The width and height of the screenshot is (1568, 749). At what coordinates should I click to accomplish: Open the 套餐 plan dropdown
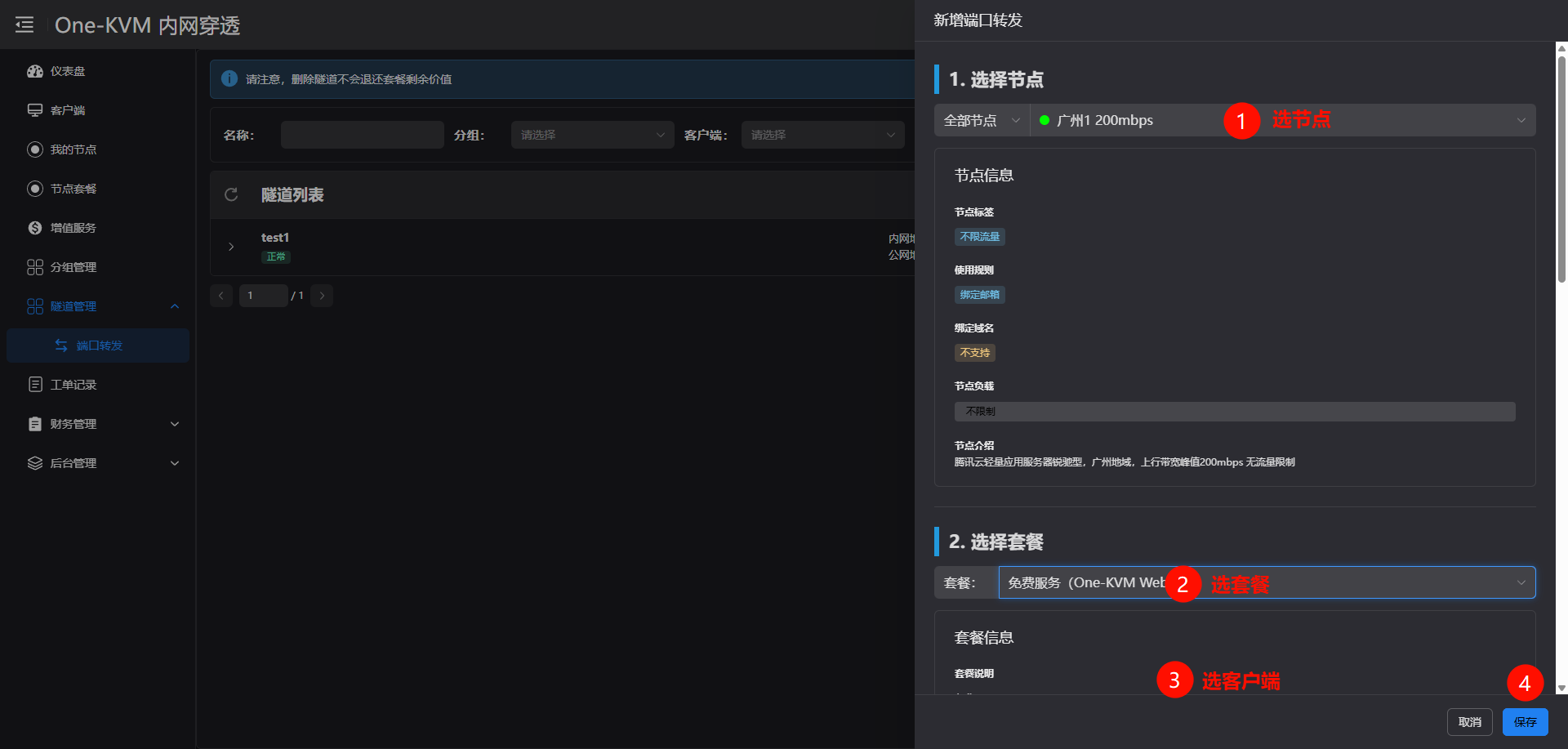(1266, 582)
